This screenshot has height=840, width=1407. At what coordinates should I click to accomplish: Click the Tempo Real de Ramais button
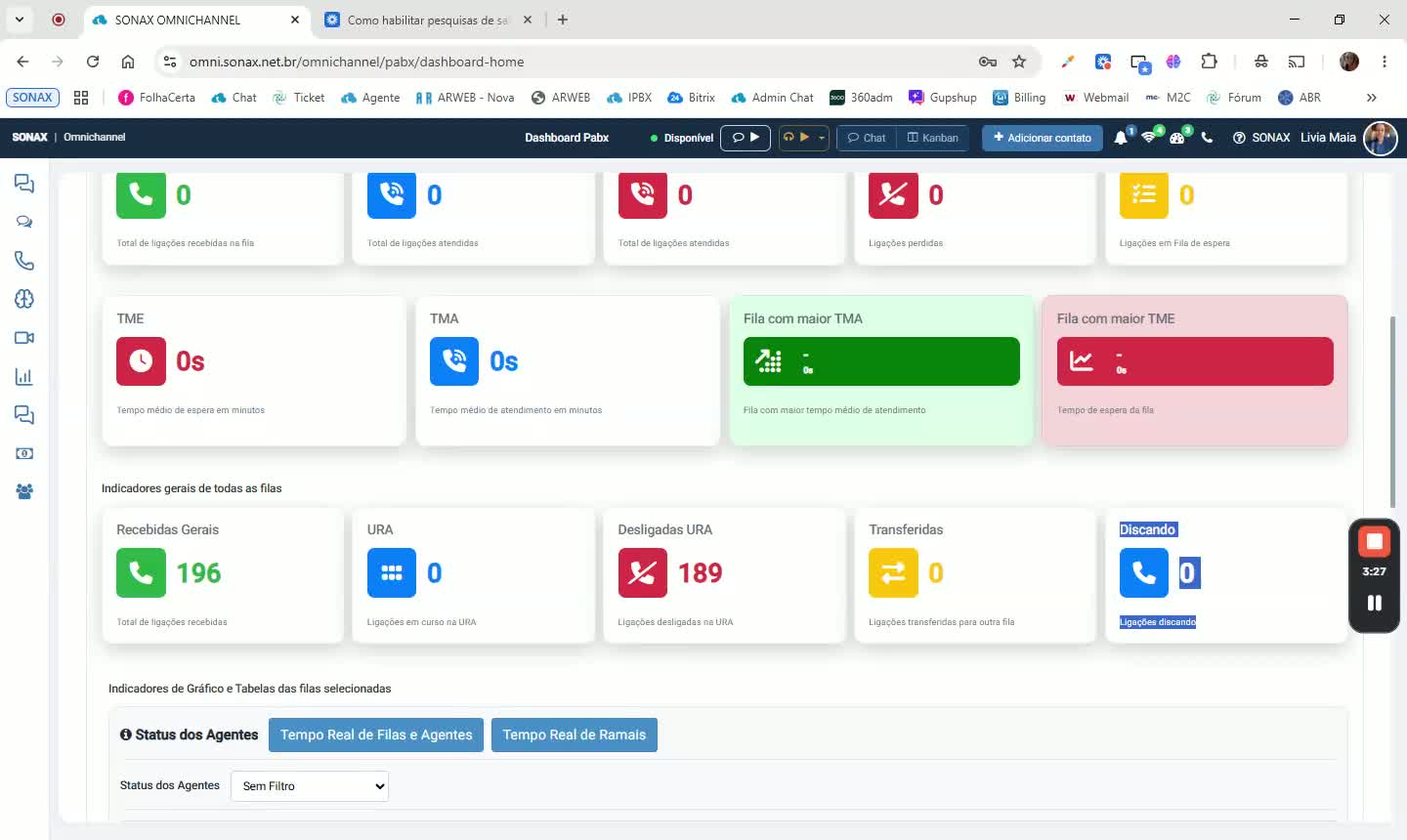tap(575, 735)
